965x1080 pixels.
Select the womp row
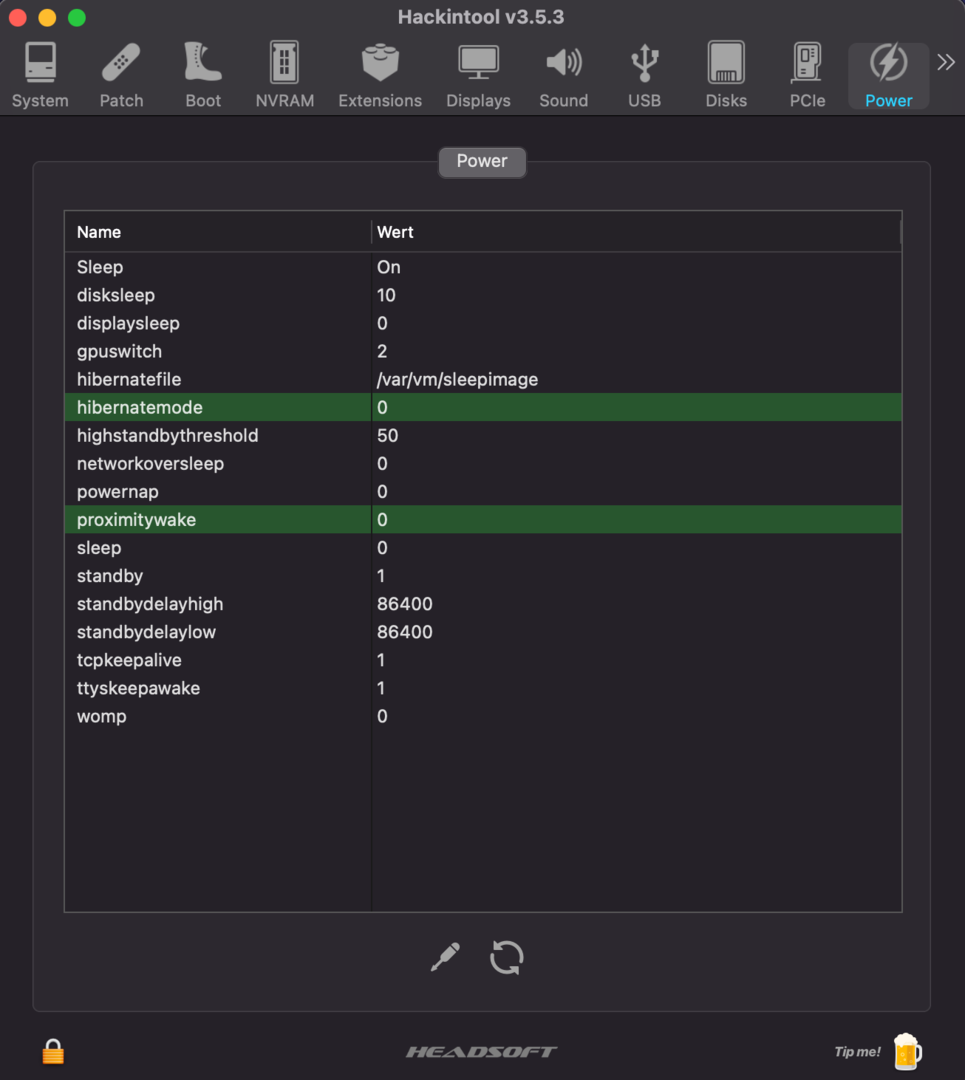pyautogui.click(x=483, y=716)
